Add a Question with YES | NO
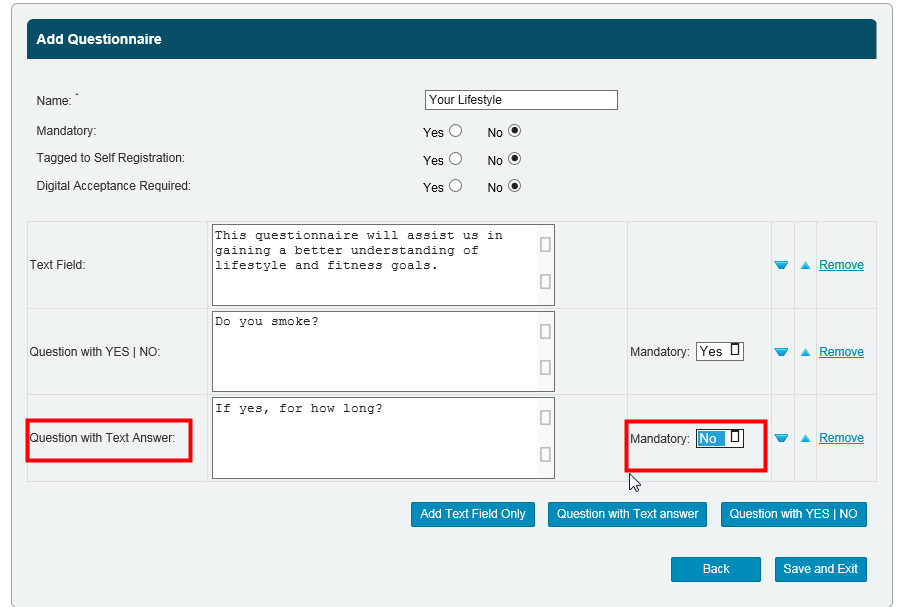The image size is (916, 607). point(793,514)
